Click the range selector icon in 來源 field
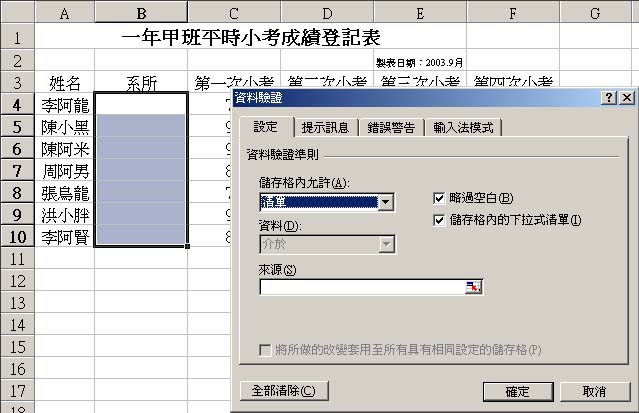This screenshot has height=413, width=639. 473,288
